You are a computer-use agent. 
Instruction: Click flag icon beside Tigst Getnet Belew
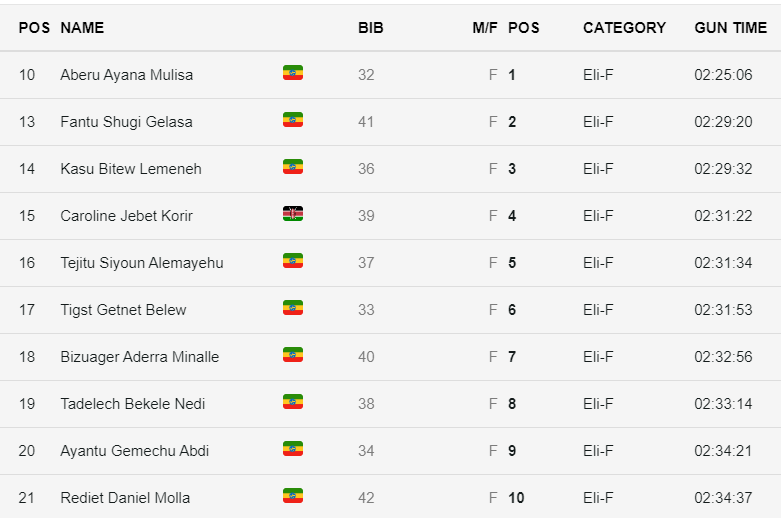coord(293,308)
